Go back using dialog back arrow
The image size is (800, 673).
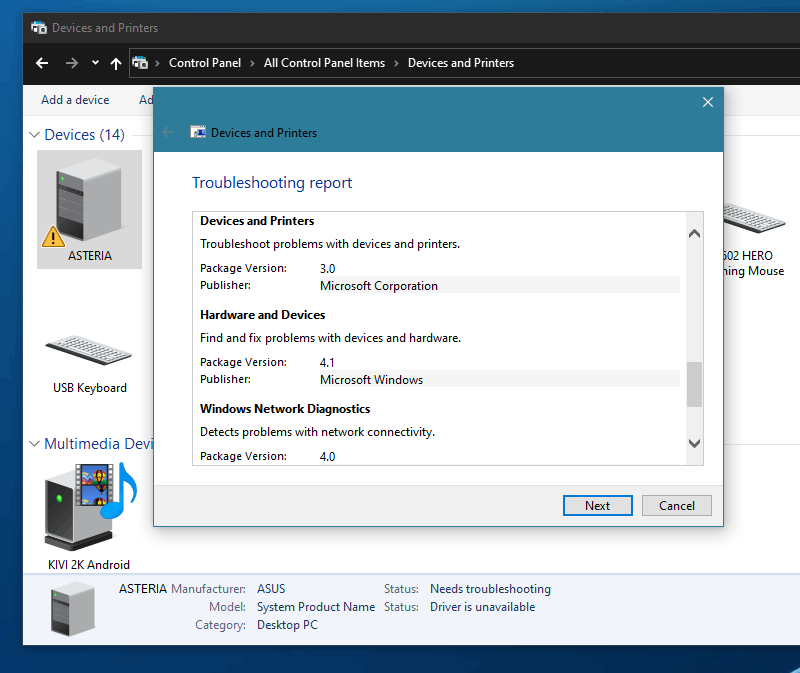(168, 133)
